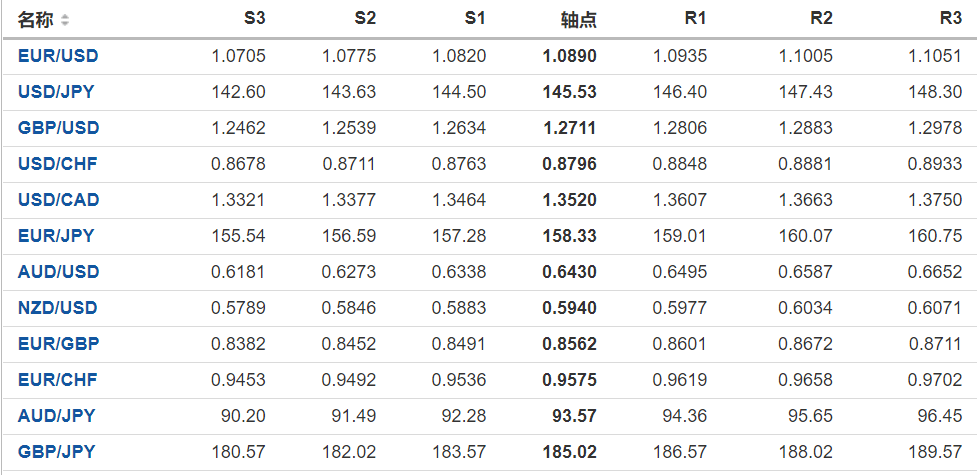977x475 pixels.
Task: Sort table by the 名称 column icon
Action: click(x=65, y=20)
